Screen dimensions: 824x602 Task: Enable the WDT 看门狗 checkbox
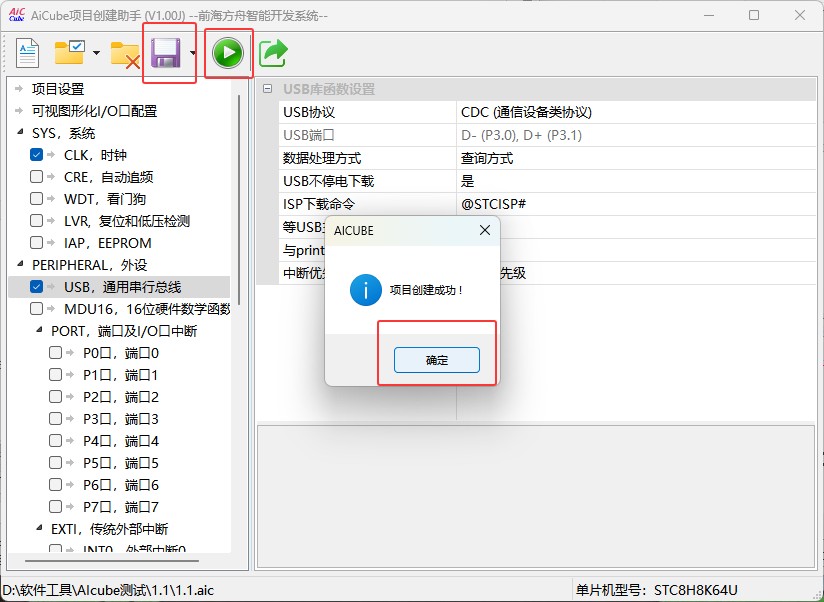[36, 199]
